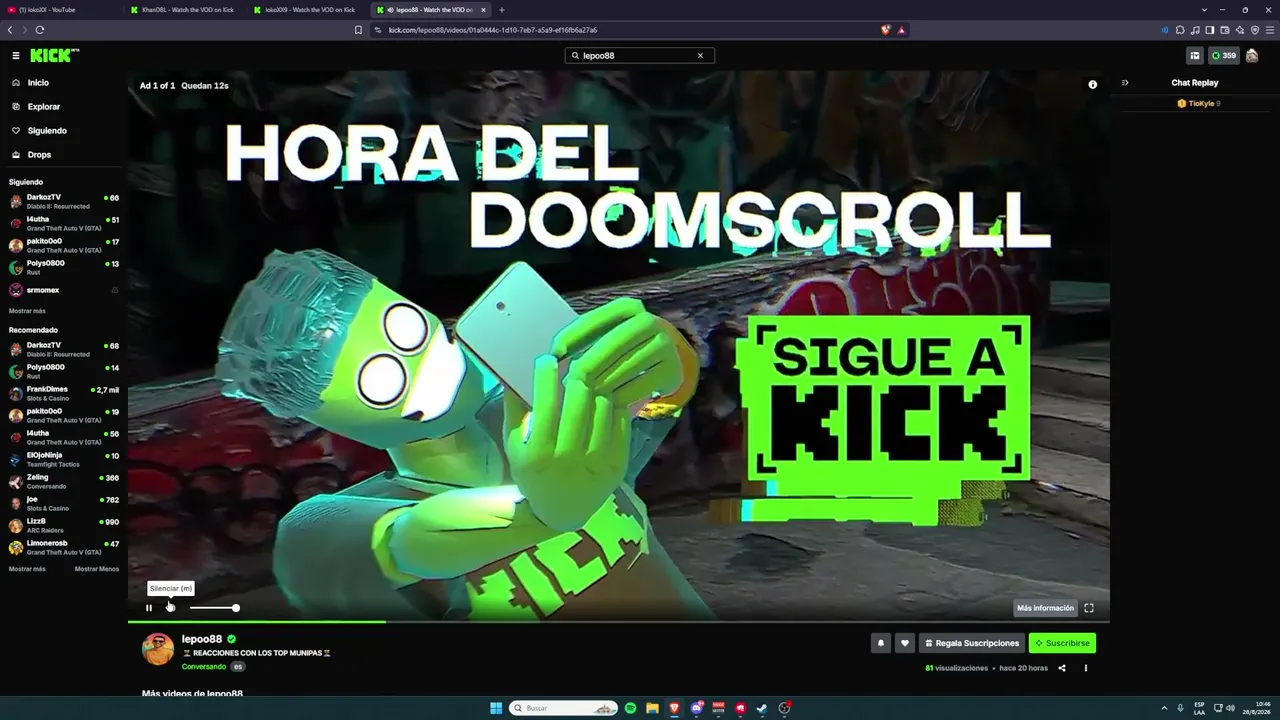Open the tab search dropdown

pyautogui.click(x=1205, y=10)
